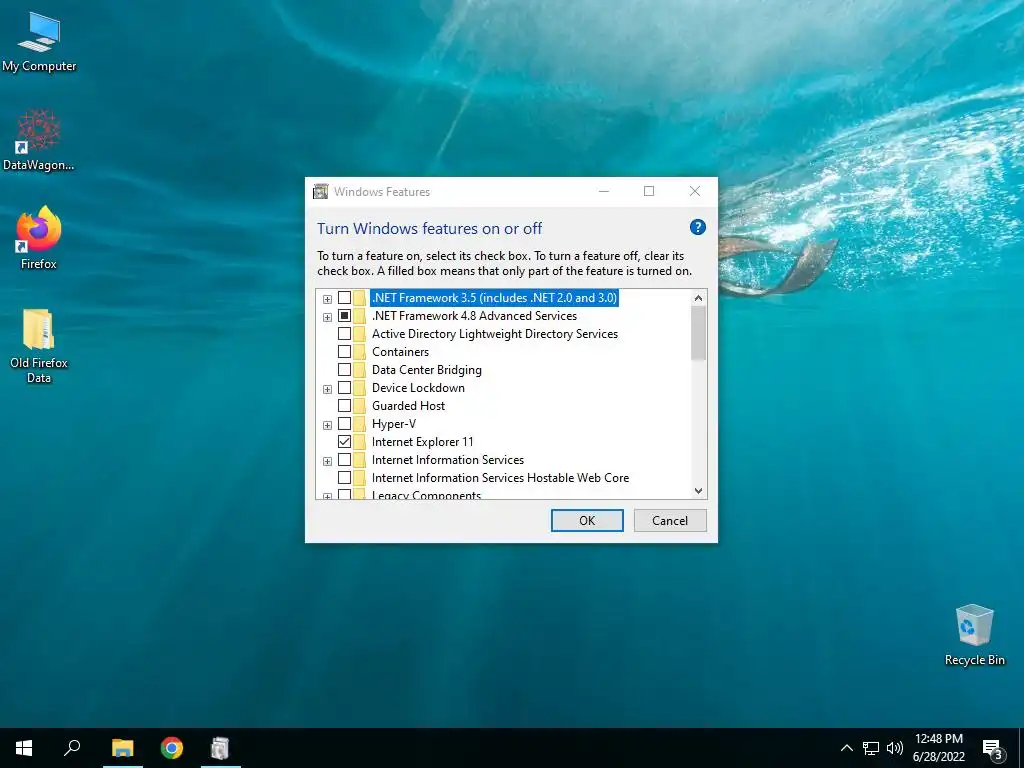Check the Internet Information Services box
Viewport: 1024px width, 768px height.
pos(344,460)
